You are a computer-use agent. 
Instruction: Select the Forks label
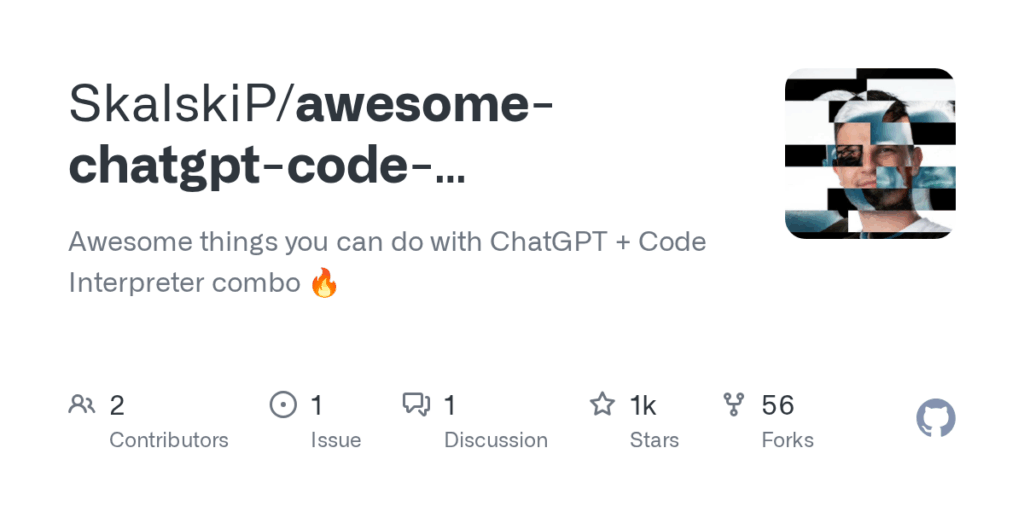click(788, 440)
